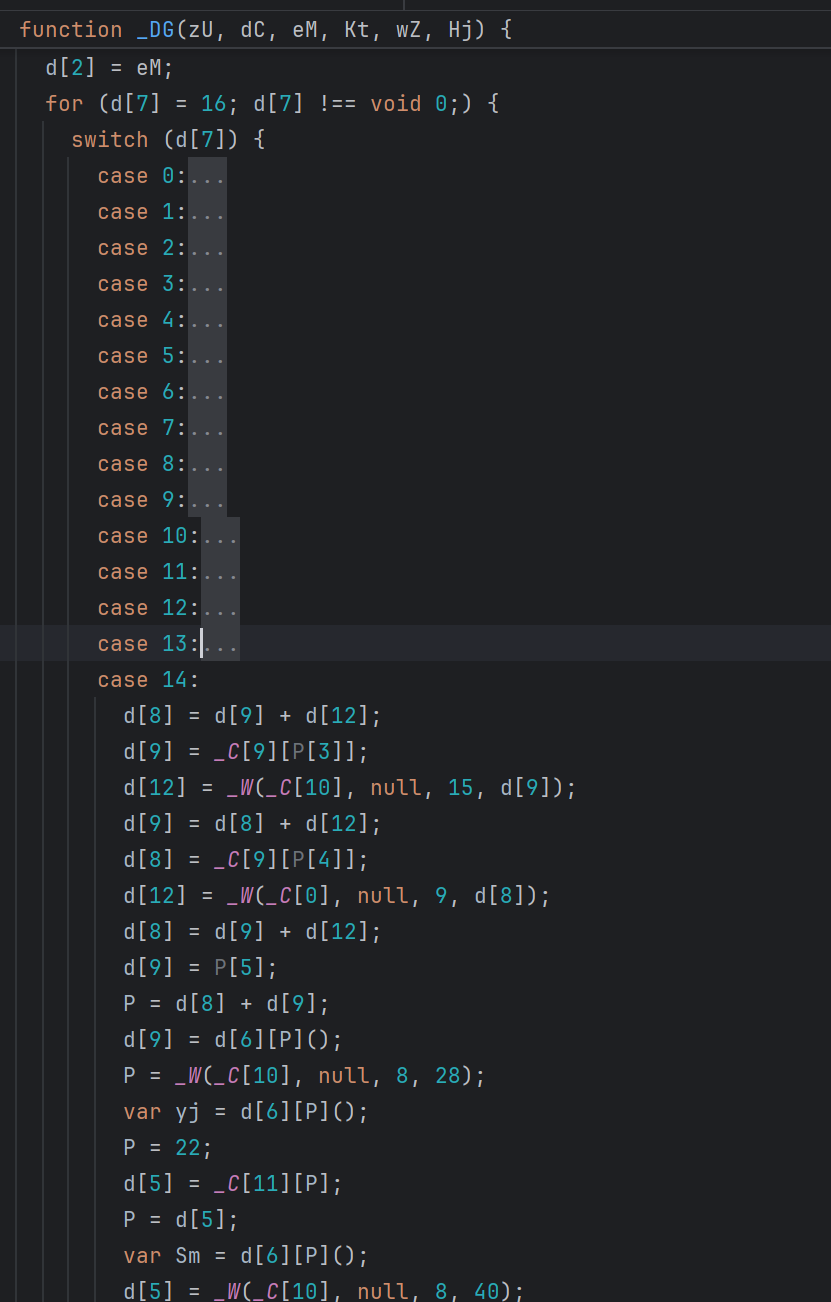
Task: Click the line 'd[9] = _C[9][P[3]];'
Action: pyautogui.click(x=246, y=752)
